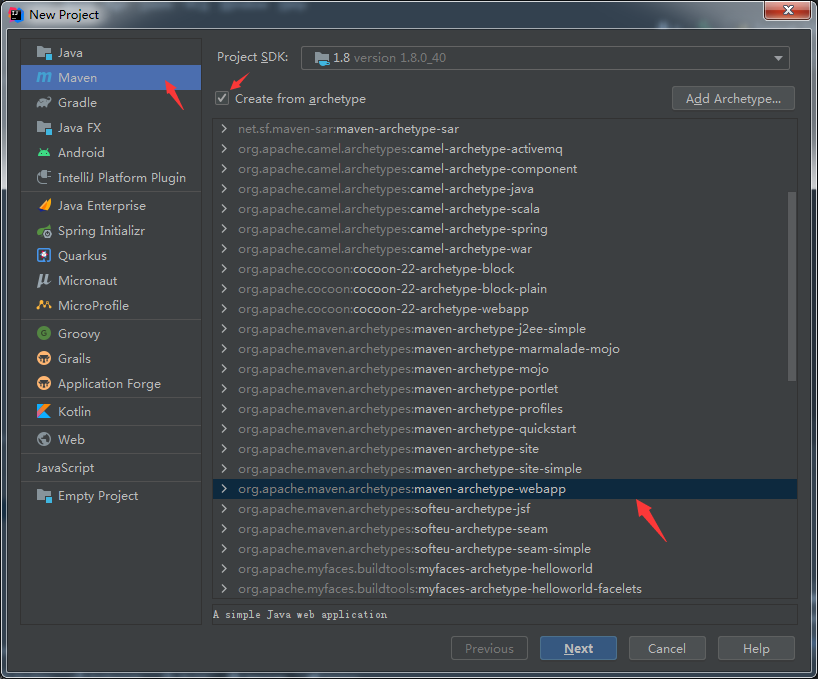Click the Micronaut mu icon
Viewport: 818px width, 679px height.
pyautogui.click(x=44, y=281)
